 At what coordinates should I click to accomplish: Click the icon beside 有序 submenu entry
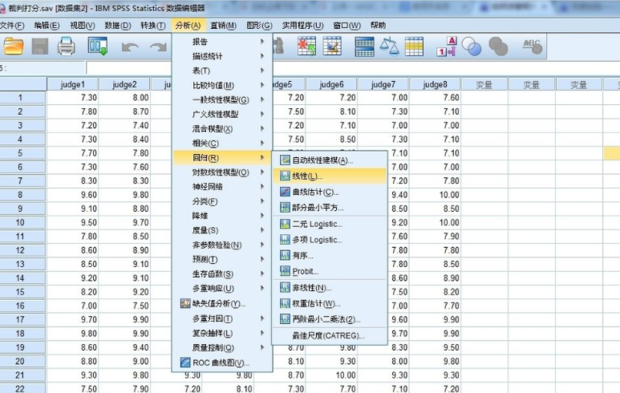point(285,255)
